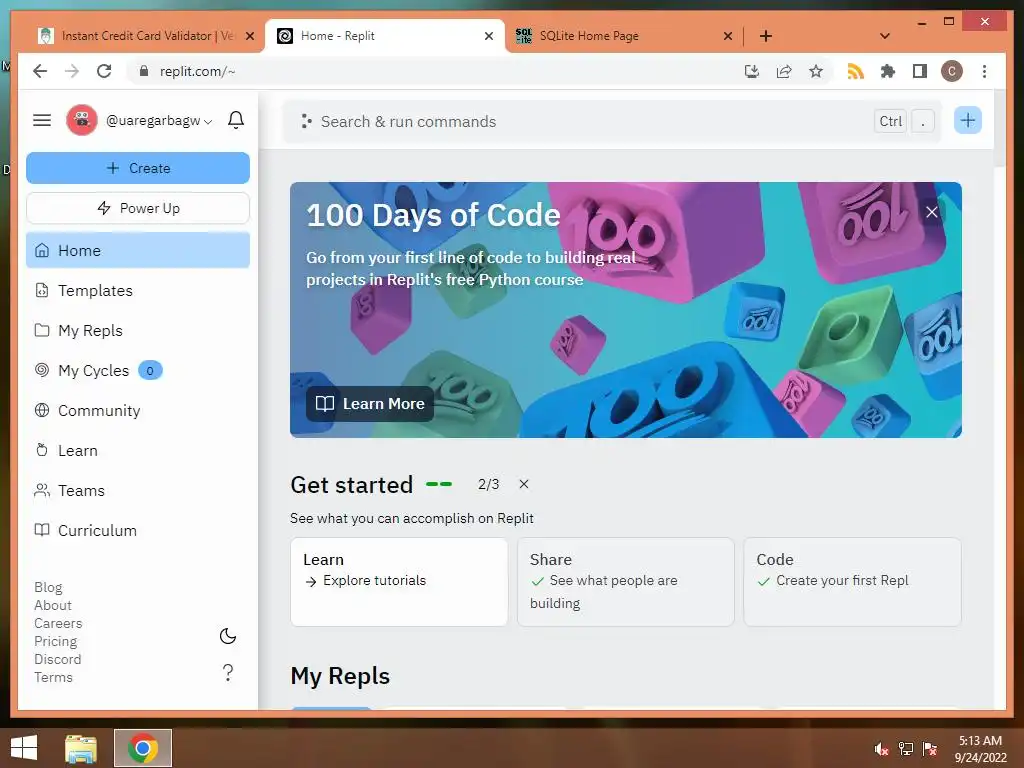
Task: Open Learn in the sidebar
Action: [x=138, y=451]
